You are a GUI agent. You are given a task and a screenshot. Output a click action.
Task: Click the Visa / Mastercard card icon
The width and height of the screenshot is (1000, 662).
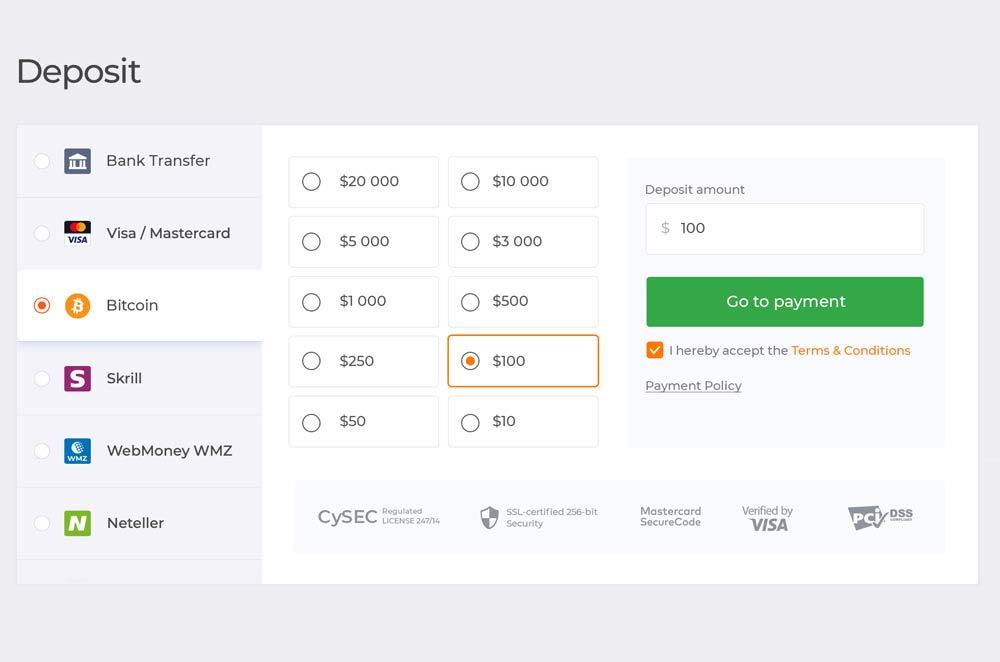pos(77,232)
